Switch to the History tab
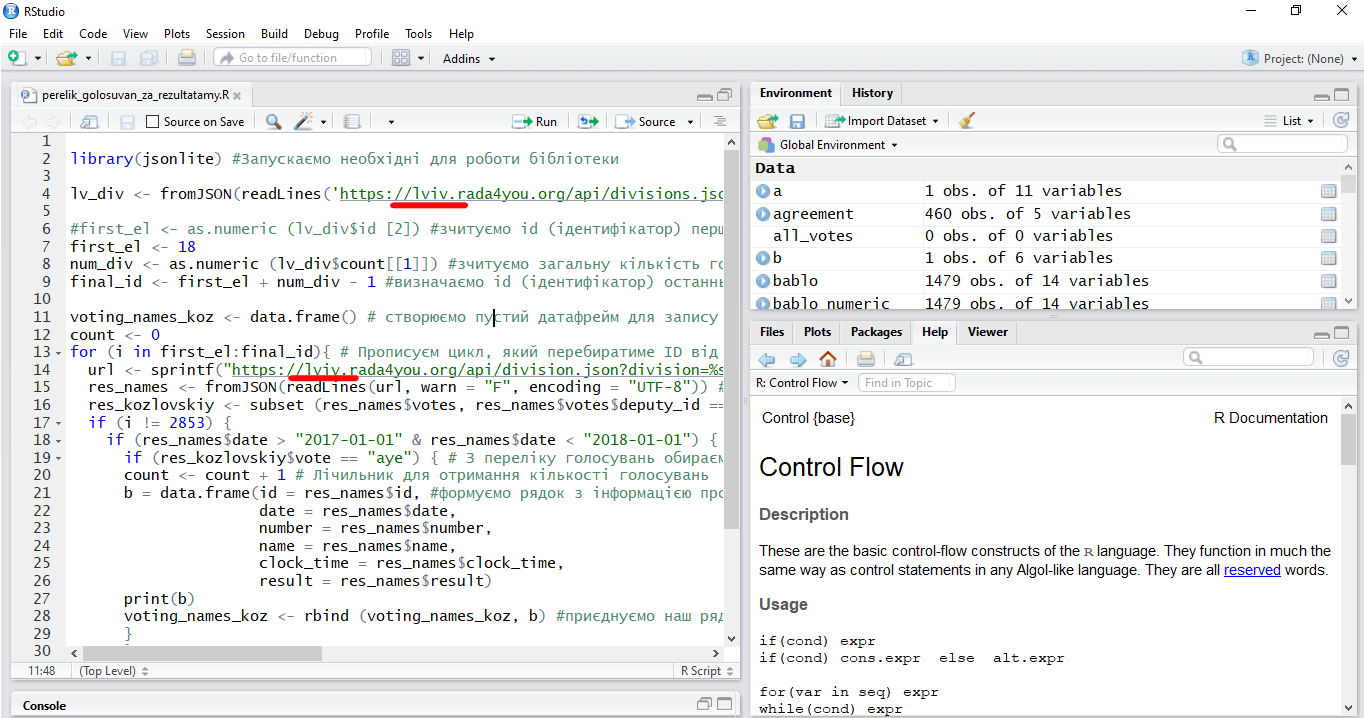The image size is (1364, 718). click(872, 93)
